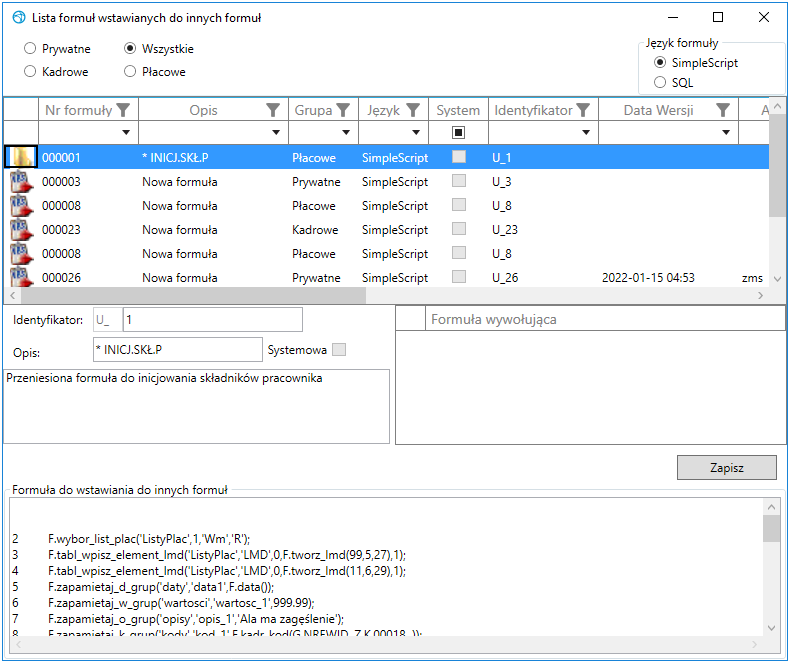Select the Prywatne radio button

tap(30, 48)
